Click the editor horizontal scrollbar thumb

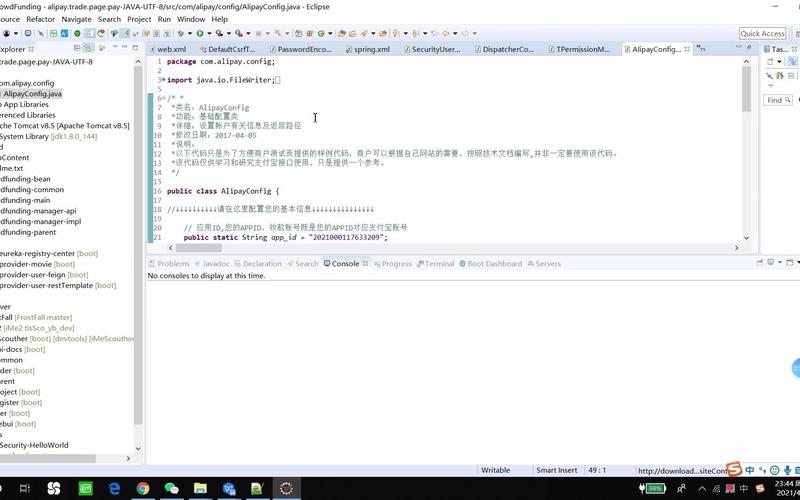pos(198,248)
